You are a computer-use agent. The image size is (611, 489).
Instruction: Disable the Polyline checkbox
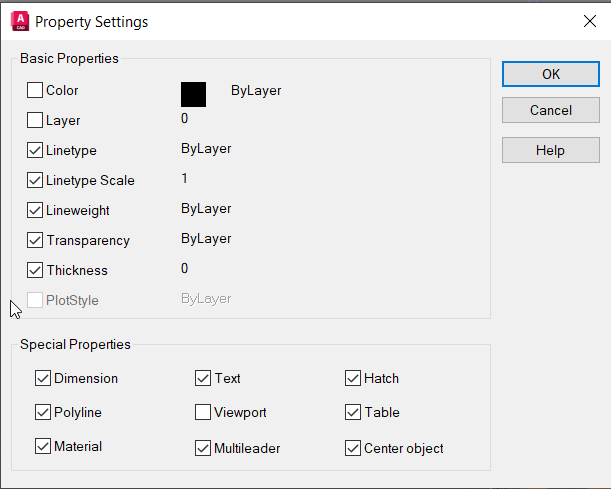(x=43, y=412)
